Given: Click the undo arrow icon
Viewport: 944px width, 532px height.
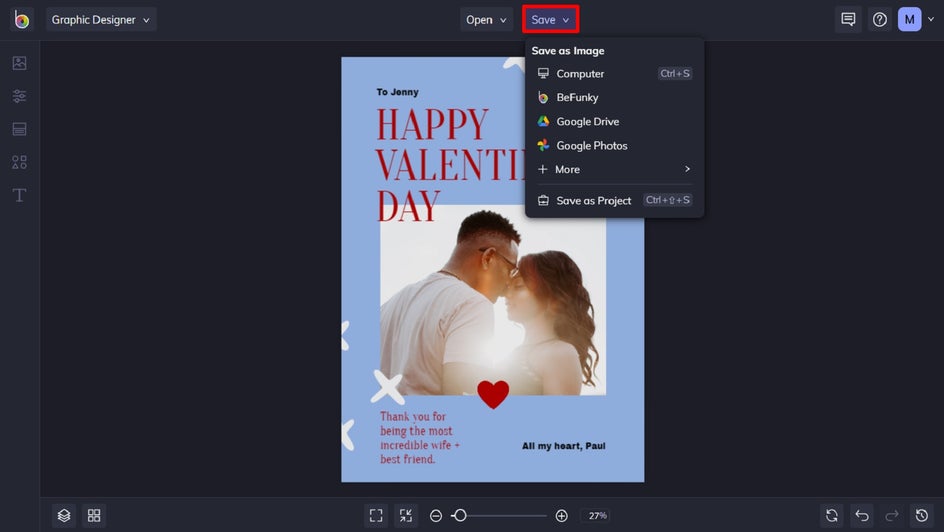Looking at the screenshot, I should point(862,516).
